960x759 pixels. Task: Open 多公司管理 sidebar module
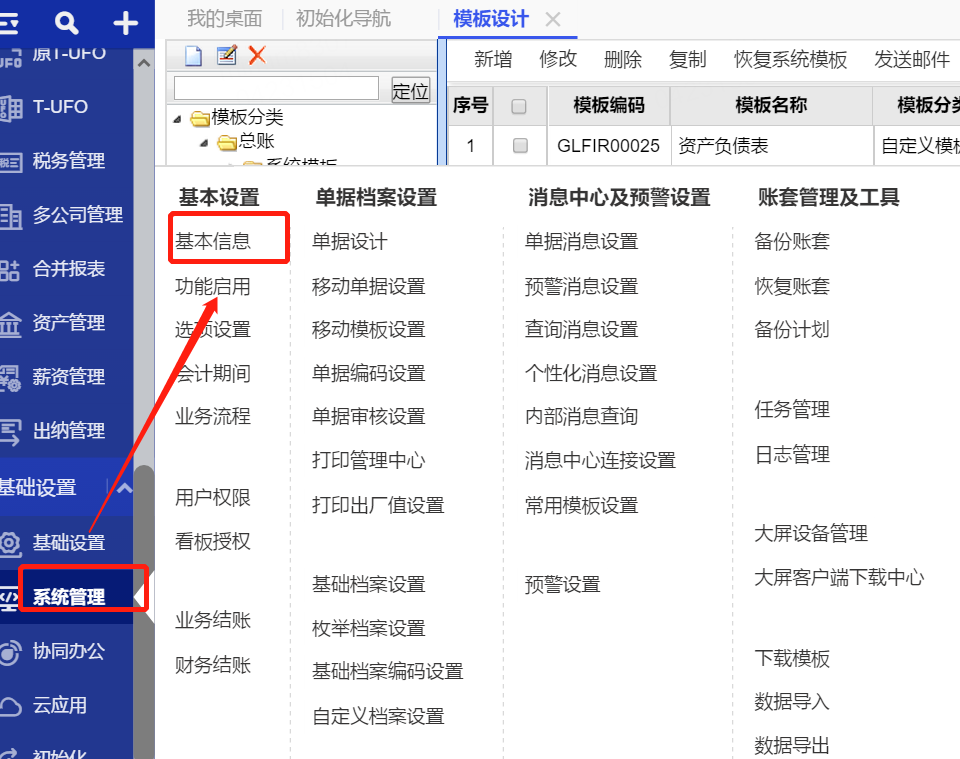pos(77,215)
